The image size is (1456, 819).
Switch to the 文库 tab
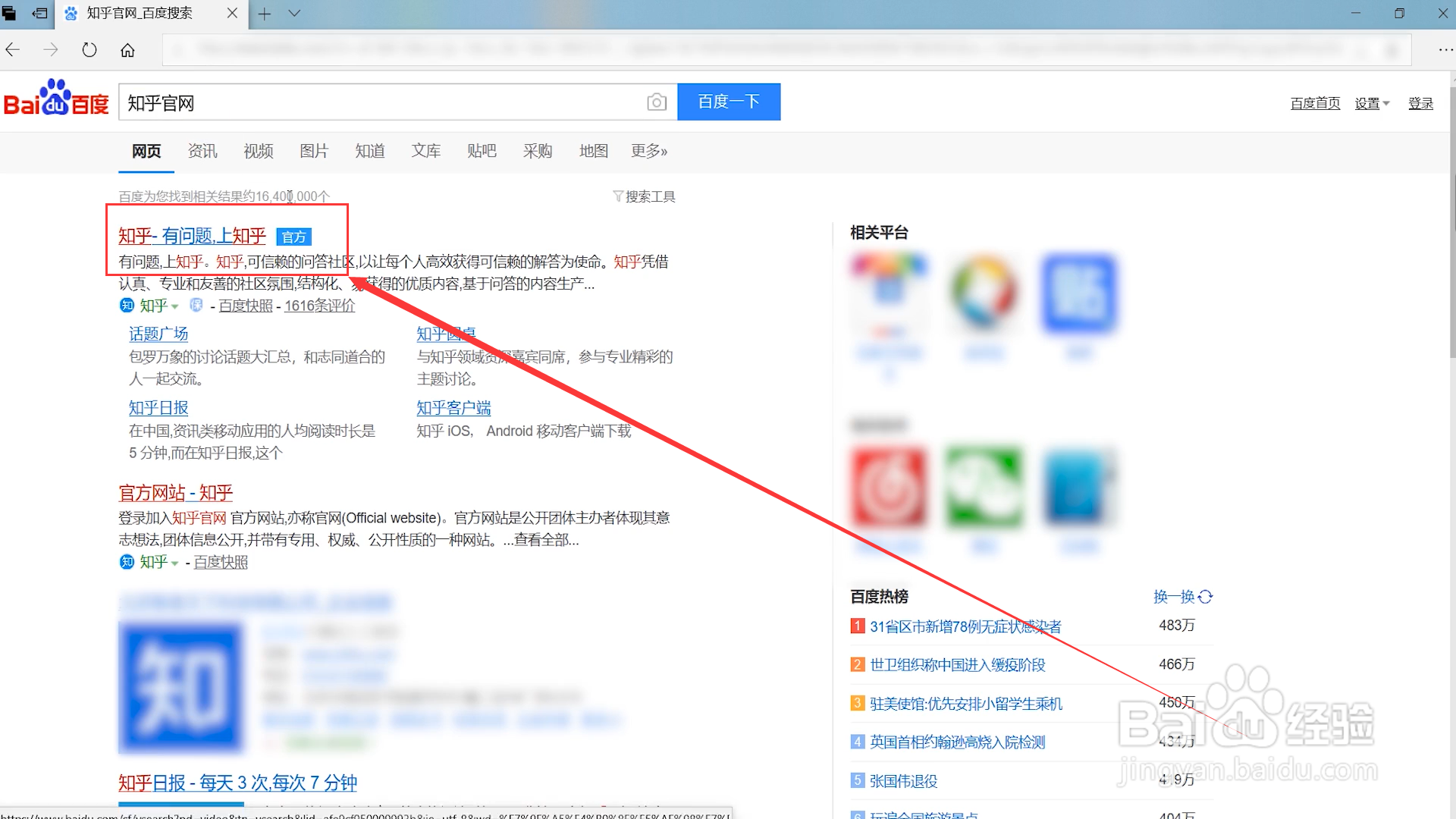click(426, 151)
